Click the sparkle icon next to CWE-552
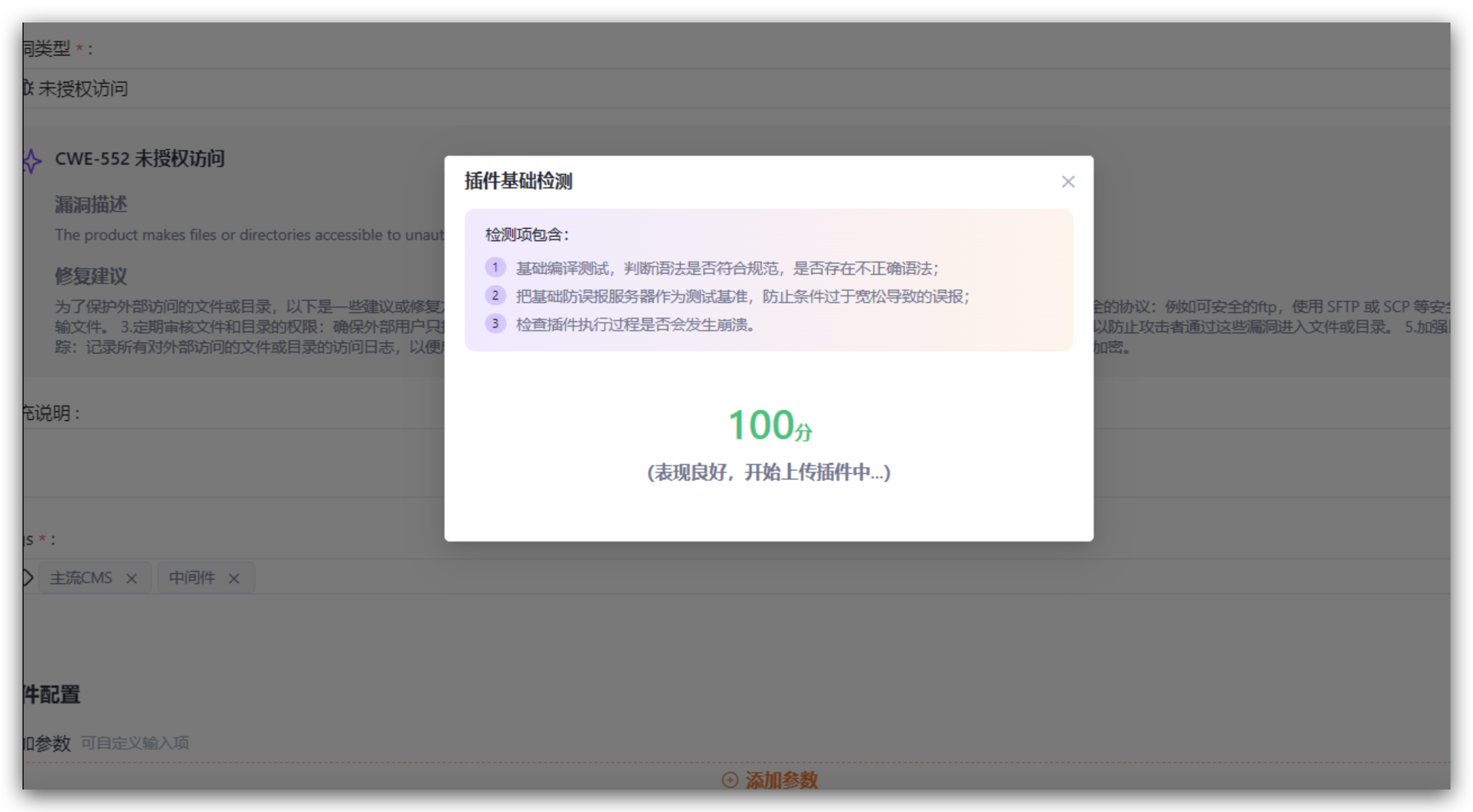 [x=32, y=161]
